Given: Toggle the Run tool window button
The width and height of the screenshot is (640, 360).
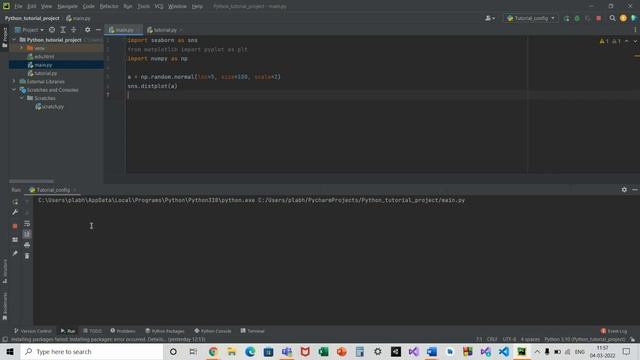Looking at the screenshot, I should [68, 331].
